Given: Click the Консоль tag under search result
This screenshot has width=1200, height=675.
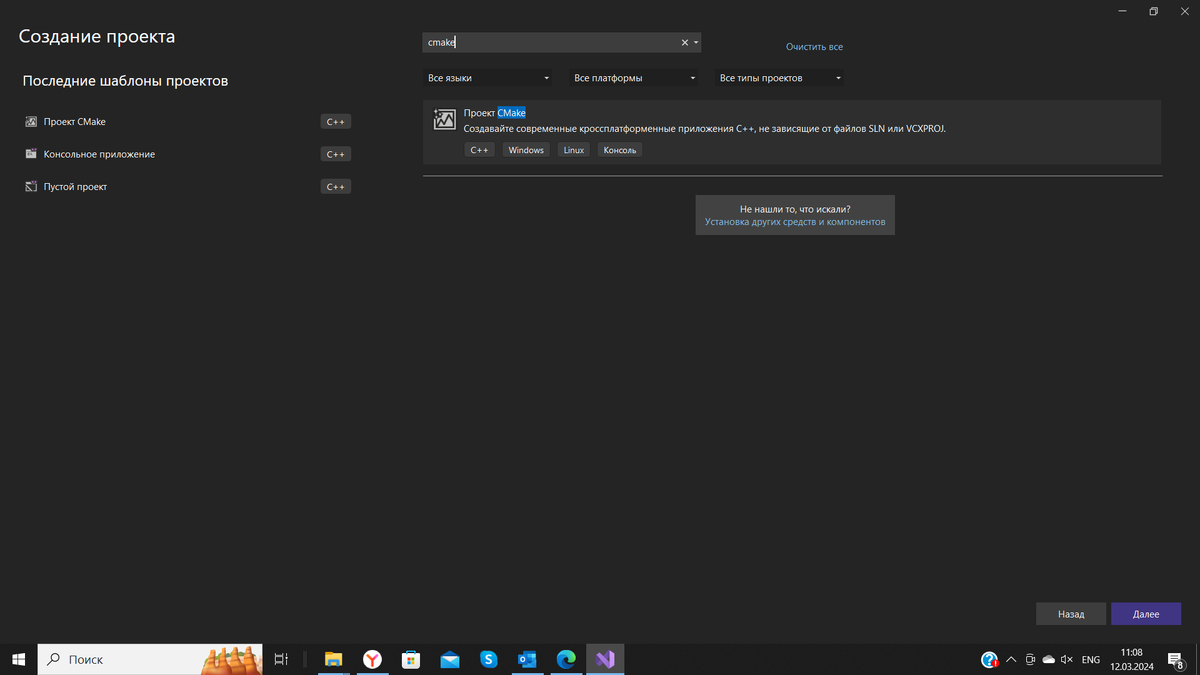Looking at the screenshot, I should click(x=620, y=150).
